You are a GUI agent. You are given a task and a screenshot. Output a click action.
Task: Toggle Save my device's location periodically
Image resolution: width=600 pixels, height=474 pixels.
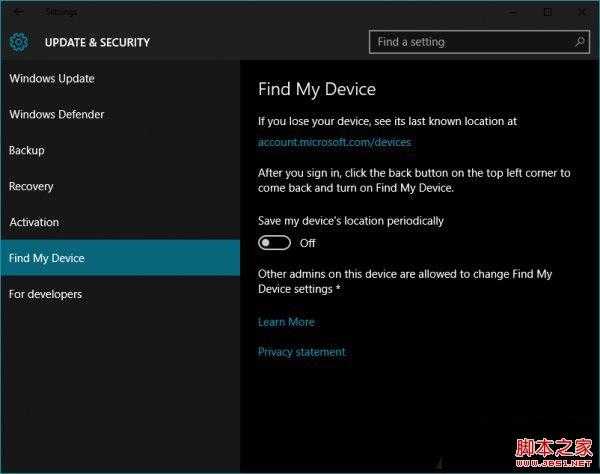(x=274, y=243)
